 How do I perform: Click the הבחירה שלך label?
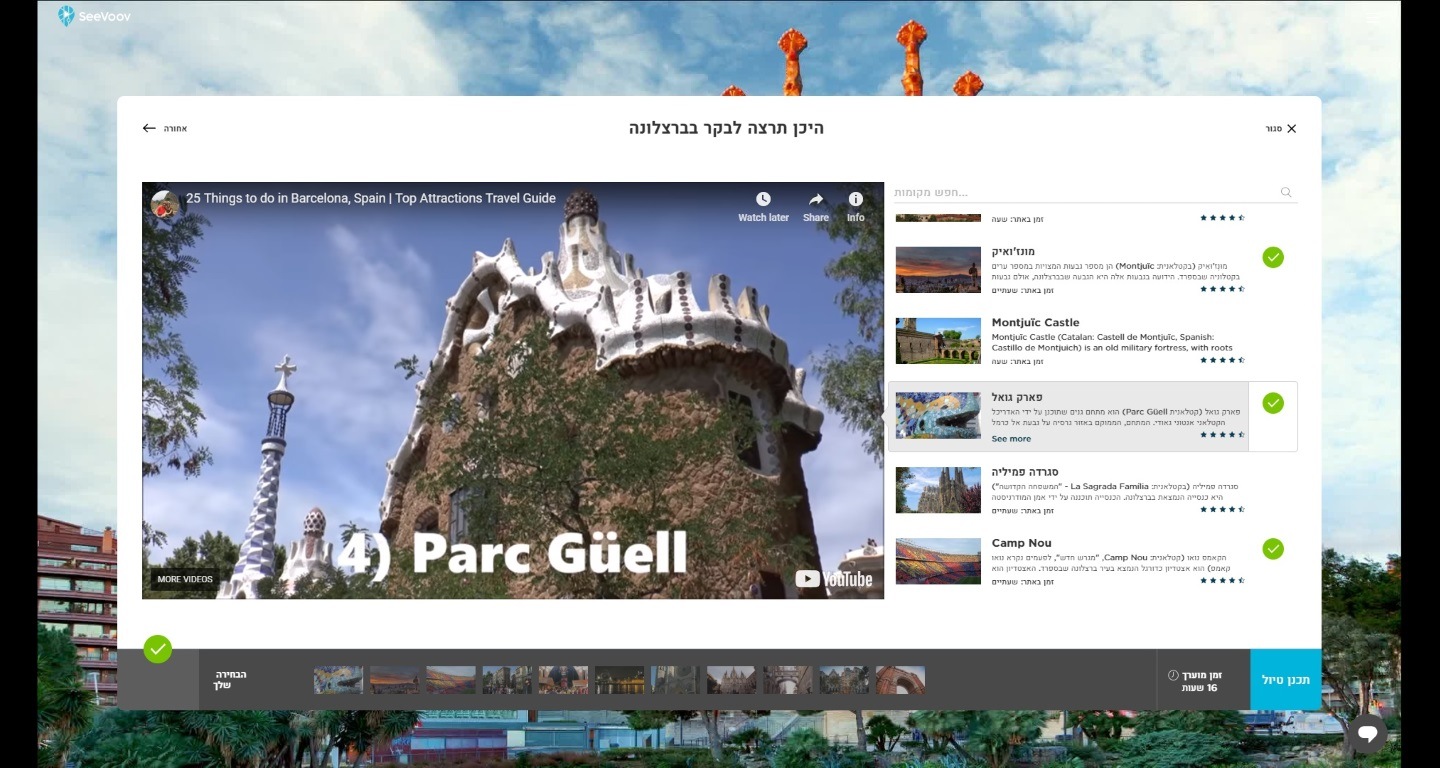(231, 680)
